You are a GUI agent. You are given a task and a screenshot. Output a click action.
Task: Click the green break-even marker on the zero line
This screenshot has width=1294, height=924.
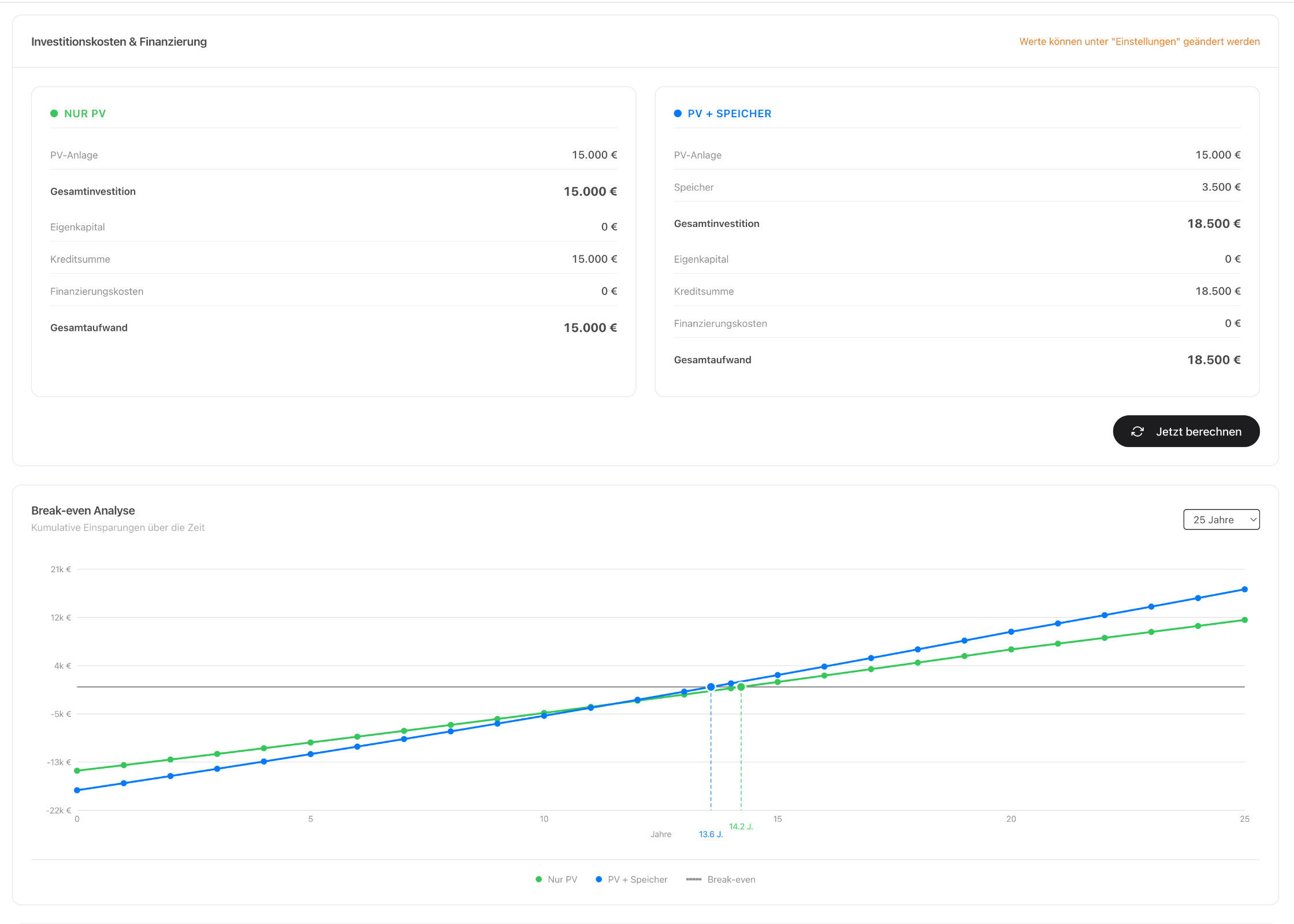click(x=741, y=687)
